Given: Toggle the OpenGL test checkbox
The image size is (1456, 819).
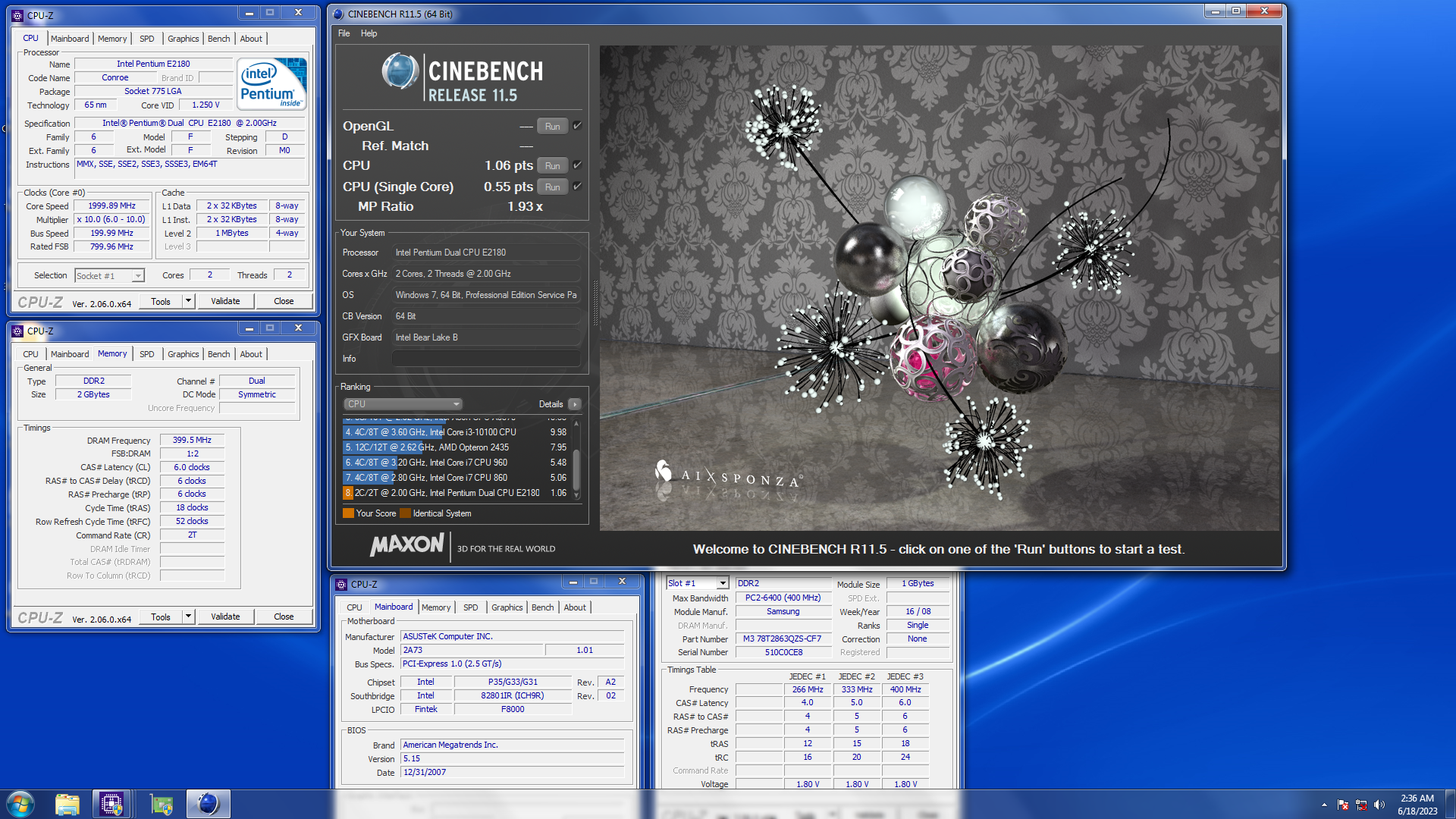Looking at the screenshot, I should click(577, 126).
